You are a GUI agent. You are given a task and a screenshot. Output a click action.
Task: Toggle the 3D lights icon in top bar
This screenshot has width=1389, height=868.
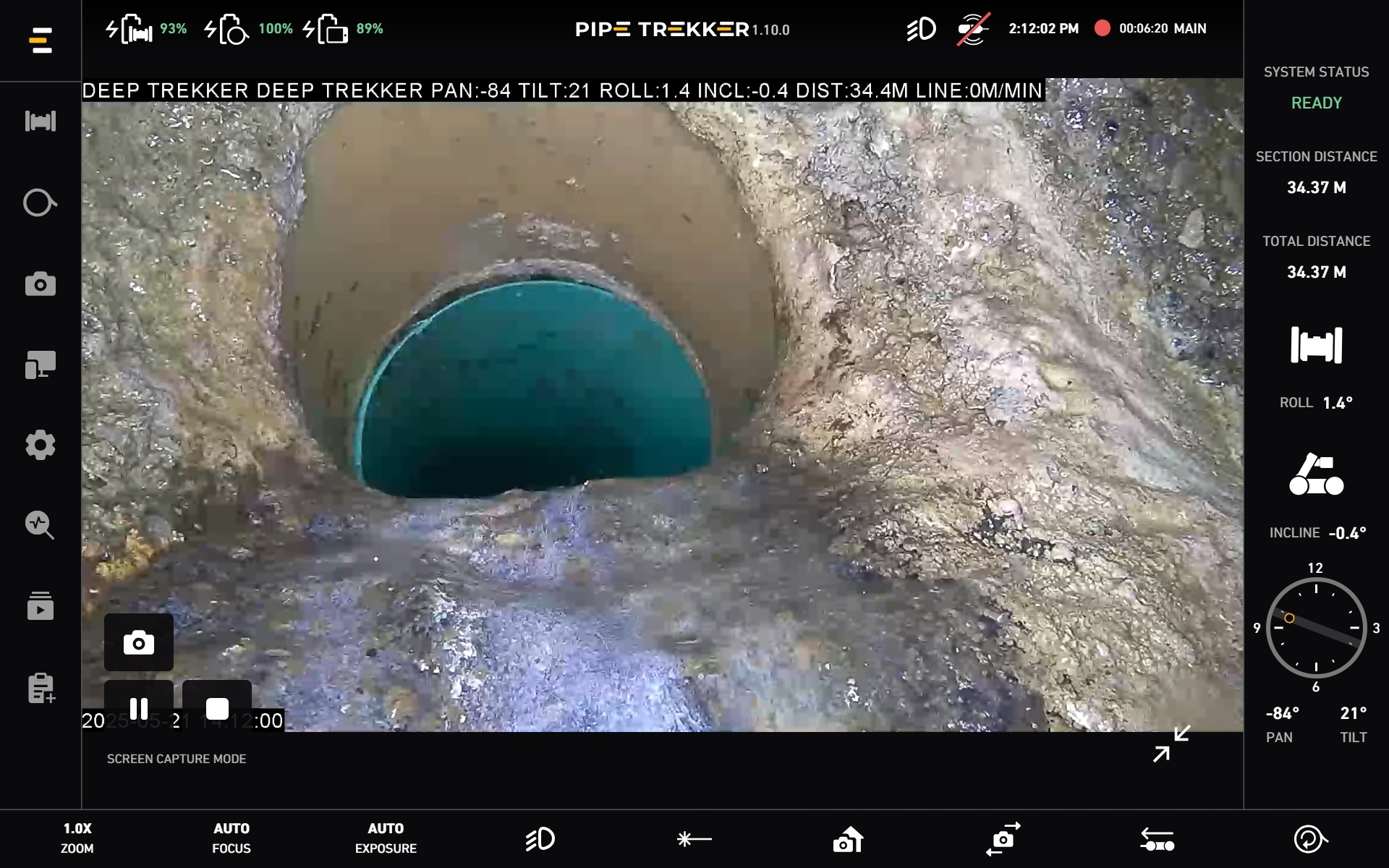pyautogui.click(x=922, y=29)
